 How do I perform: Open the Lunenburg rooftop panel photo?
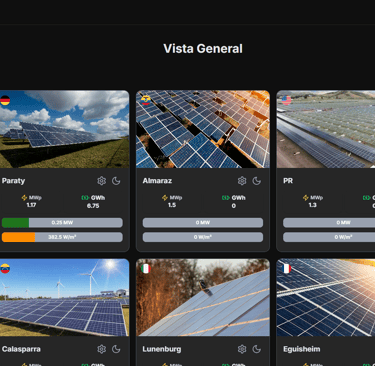coord(203,298)
